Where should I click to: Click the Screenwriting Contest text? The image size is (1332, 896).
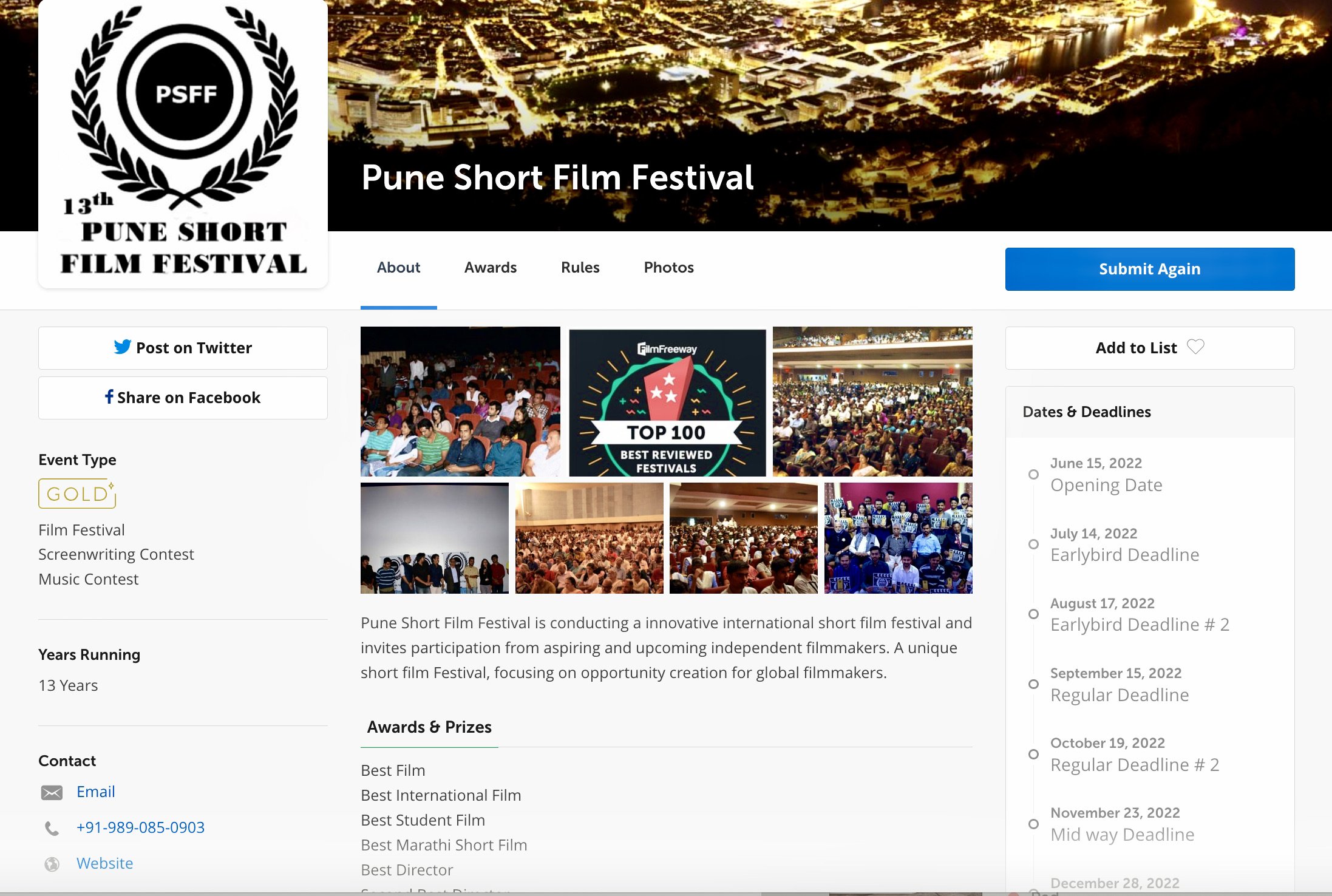[x=116, y=554]
